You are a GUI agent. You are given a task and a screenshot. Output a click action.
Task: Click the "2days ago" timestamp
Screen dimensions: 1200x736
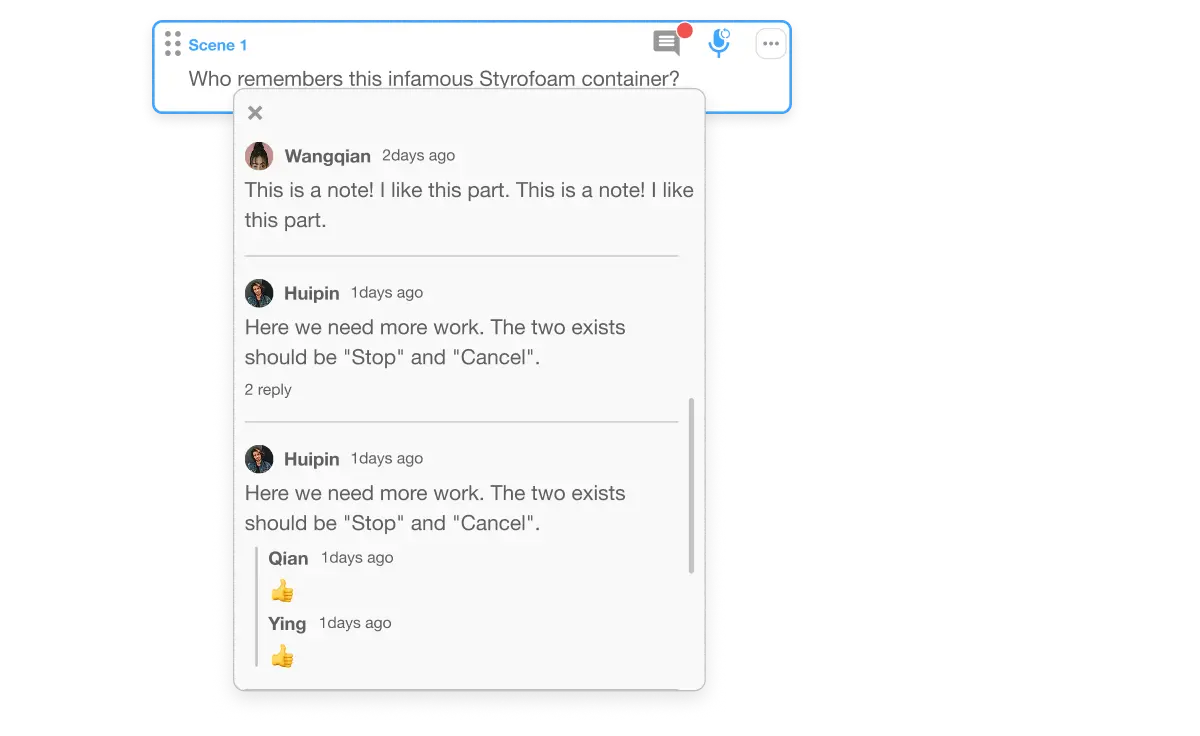pos(418,155)
